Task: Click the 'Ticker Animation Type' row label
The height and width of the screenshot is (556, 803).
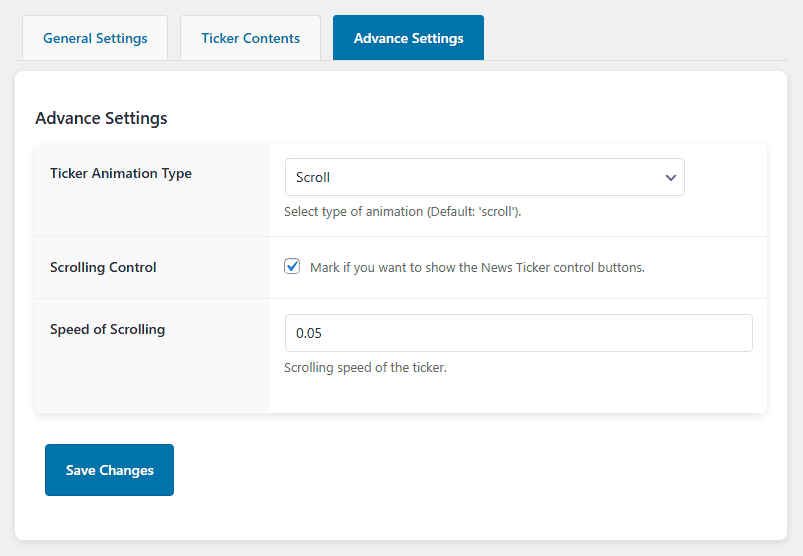Action: (x=121, y=173)
